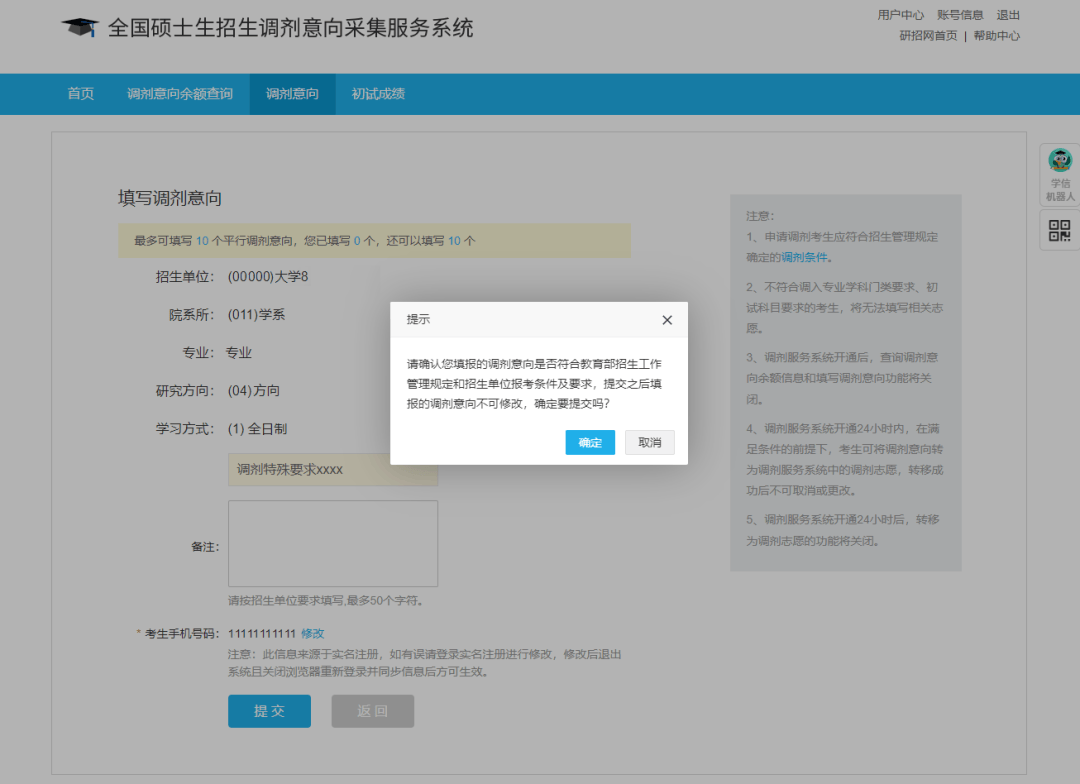Click the 返回 return button

pos(372,711)
